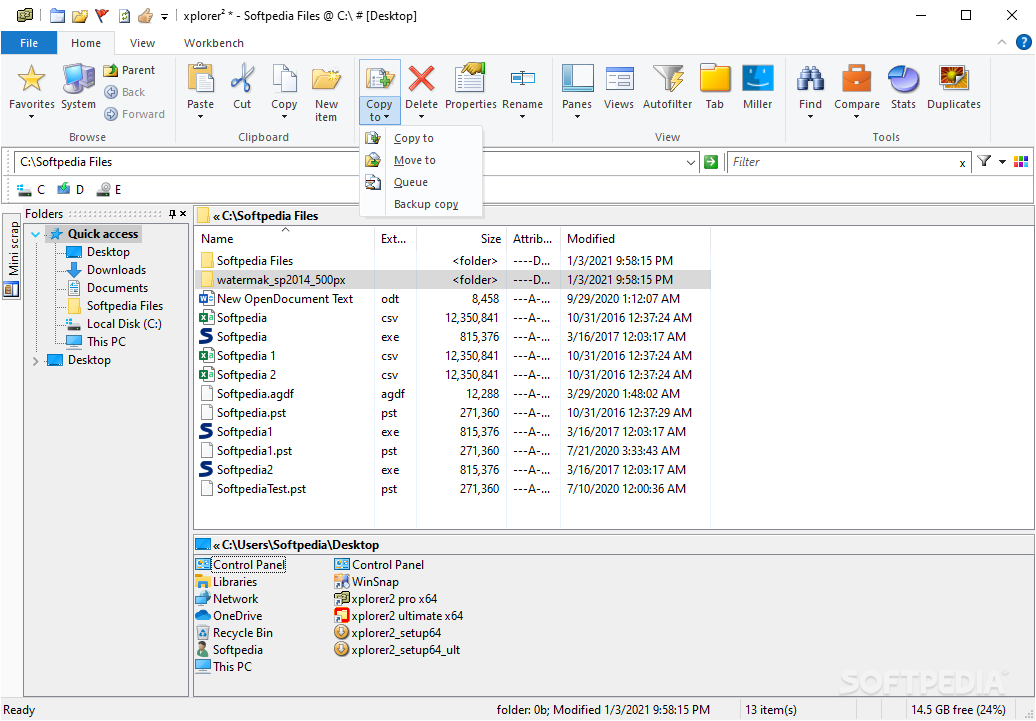The image size is (1036, 721).
Task: Click the Copy icon in Clipboard group
Action: tap(284, 79)
